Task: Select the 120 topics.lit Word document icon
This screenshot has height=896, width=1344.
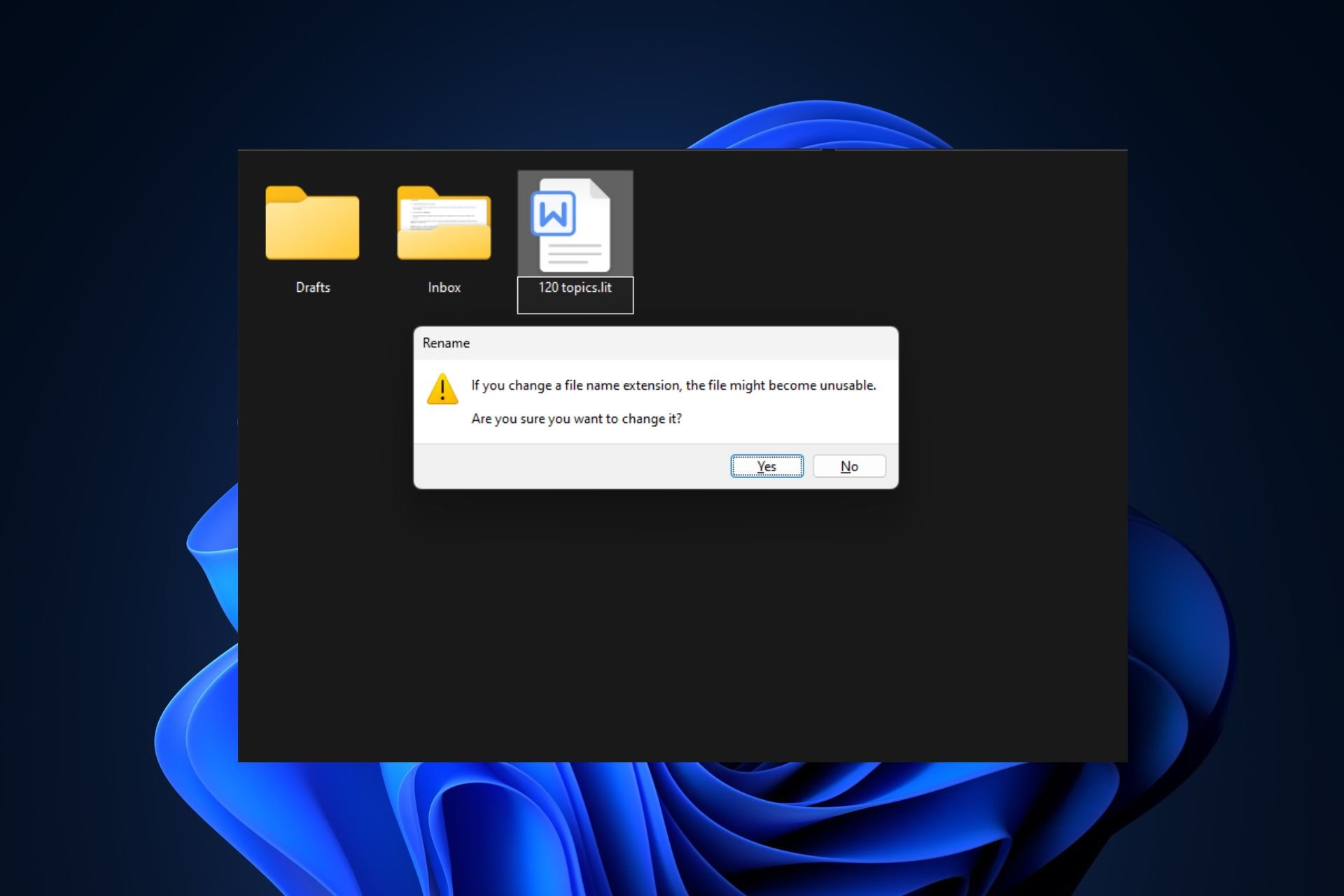Action: (x=574, y=224)
